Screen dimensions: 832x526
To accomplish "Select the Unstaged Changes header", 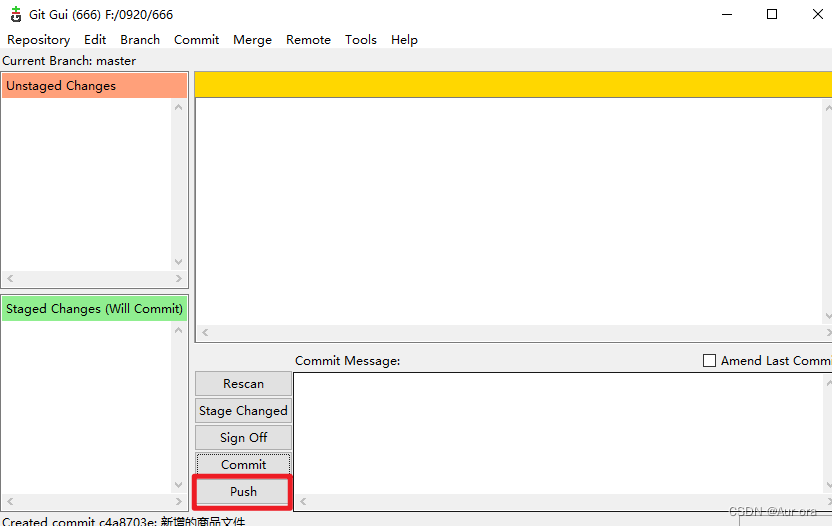I will [x=94, y=86].
